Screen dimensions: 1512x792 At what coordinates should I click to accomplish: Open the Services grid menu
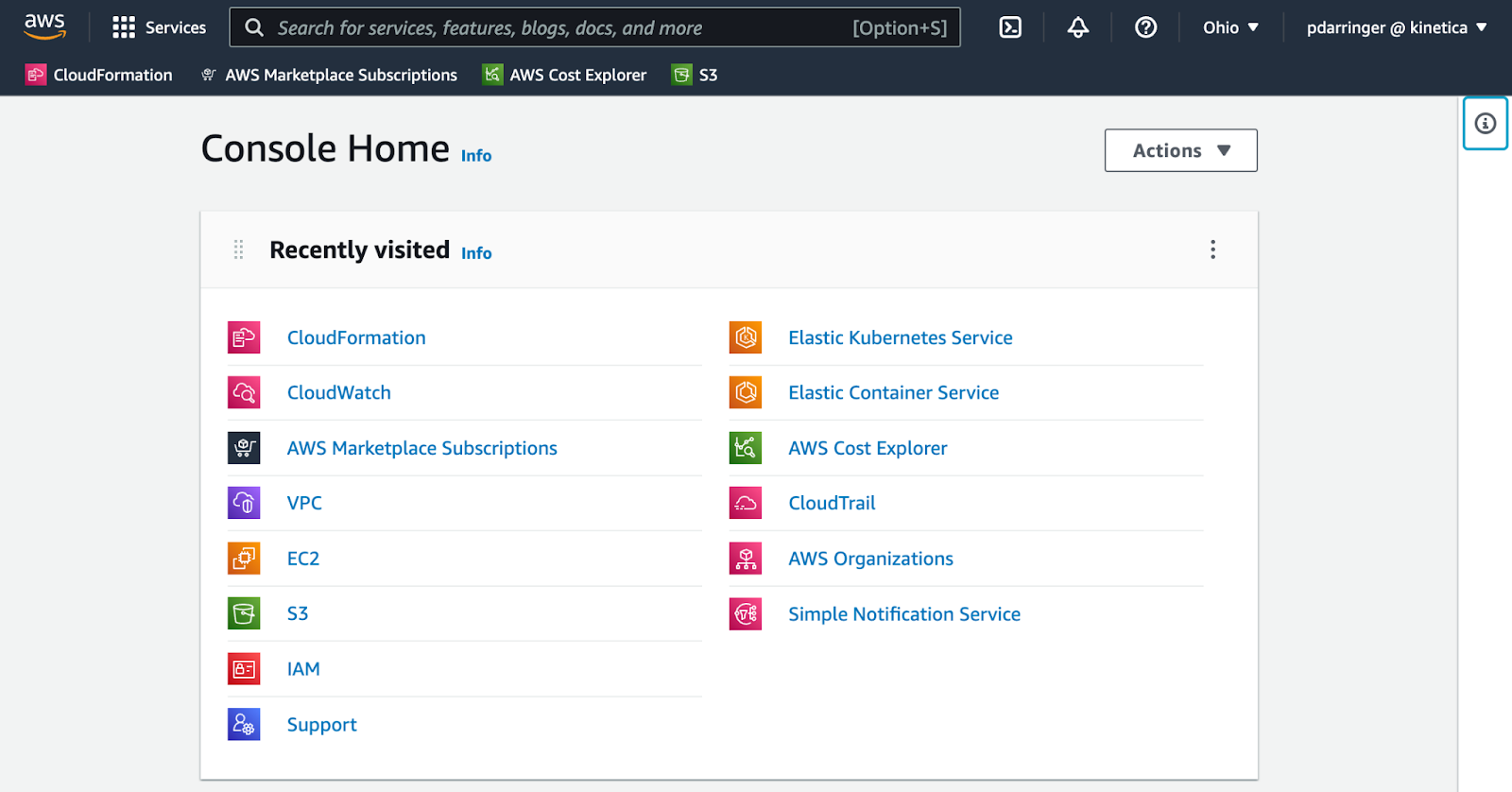tap(159, 27)
